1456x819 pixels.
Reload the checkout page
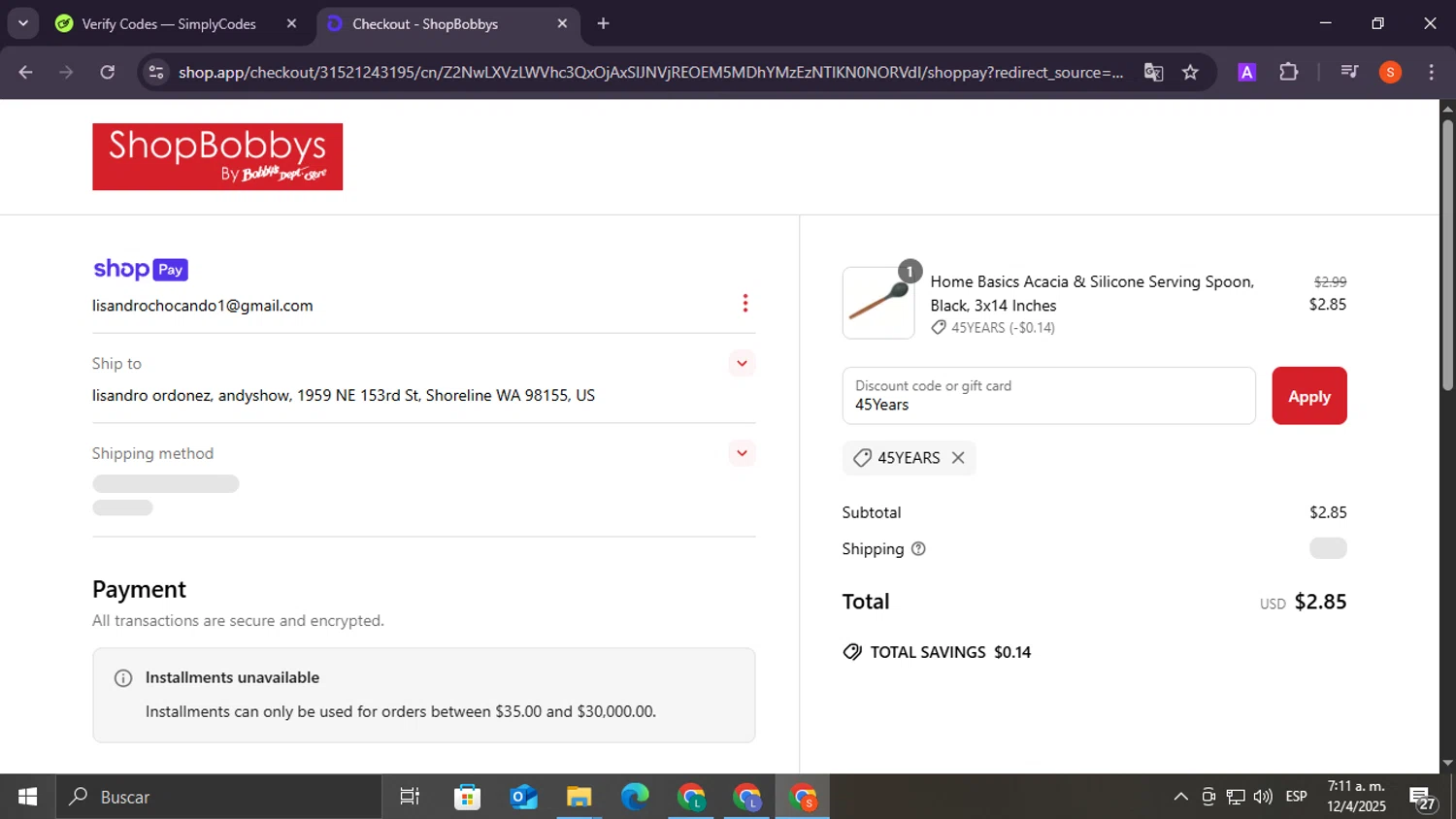108,72
